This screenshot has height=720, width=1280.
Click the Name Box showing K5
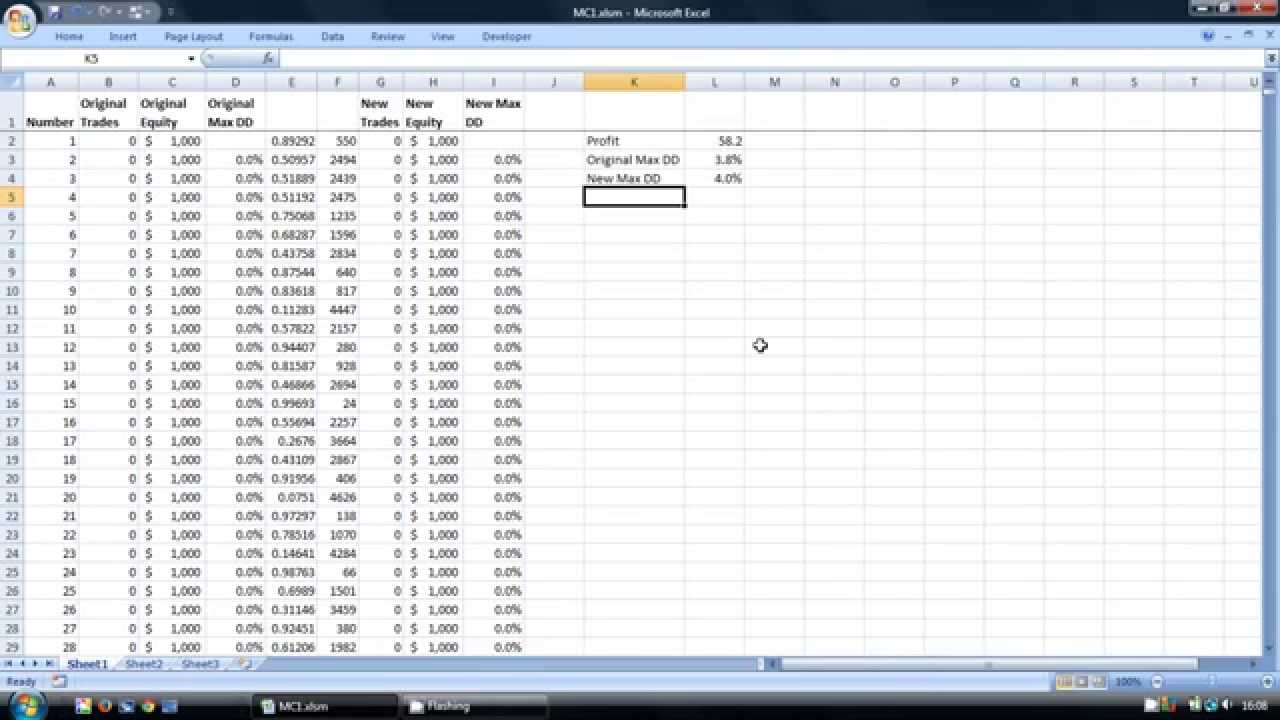92,59
